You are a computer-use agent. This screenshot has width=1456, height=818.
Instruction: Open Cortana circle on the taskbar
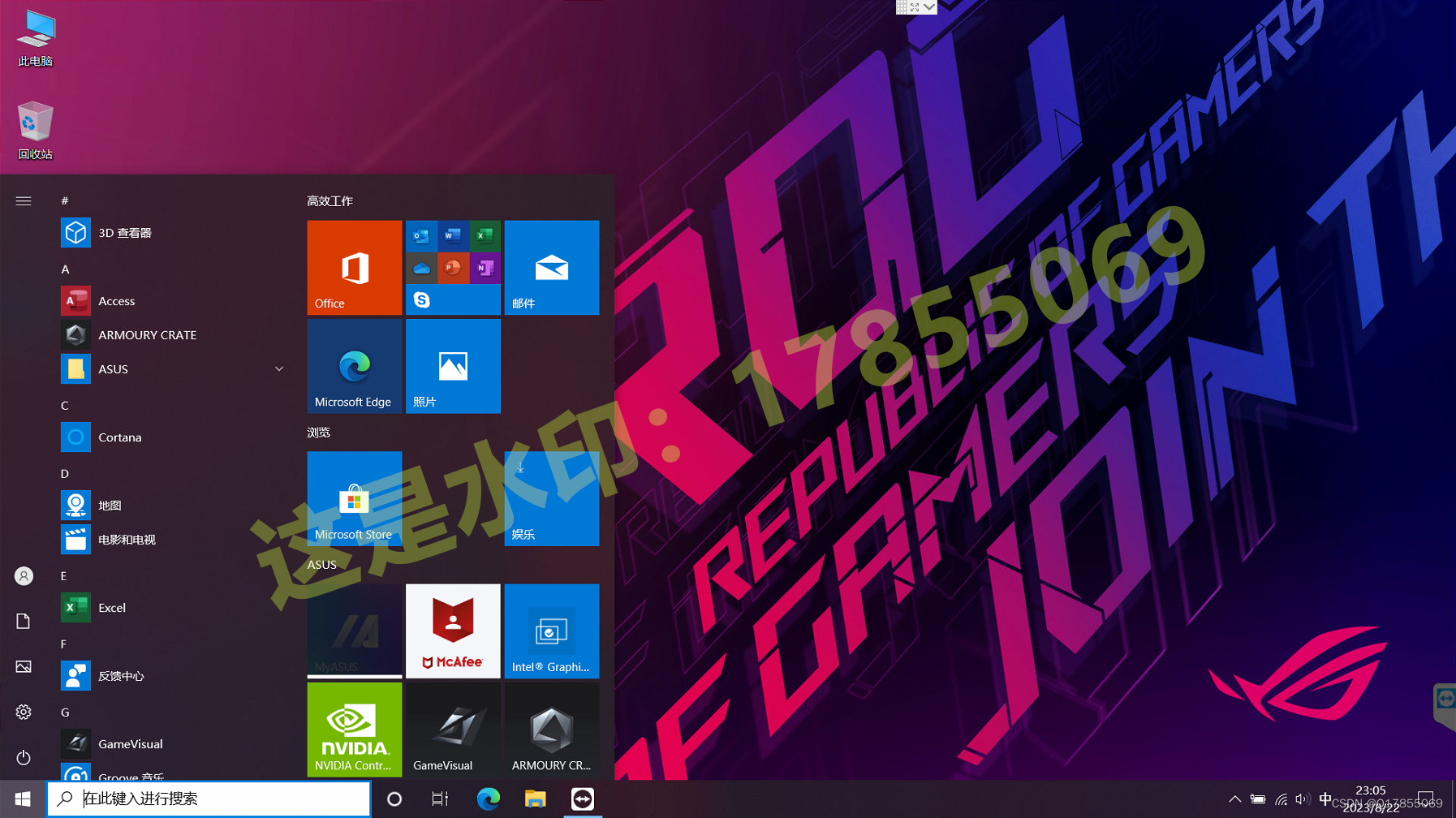click(x=394, y=799)
